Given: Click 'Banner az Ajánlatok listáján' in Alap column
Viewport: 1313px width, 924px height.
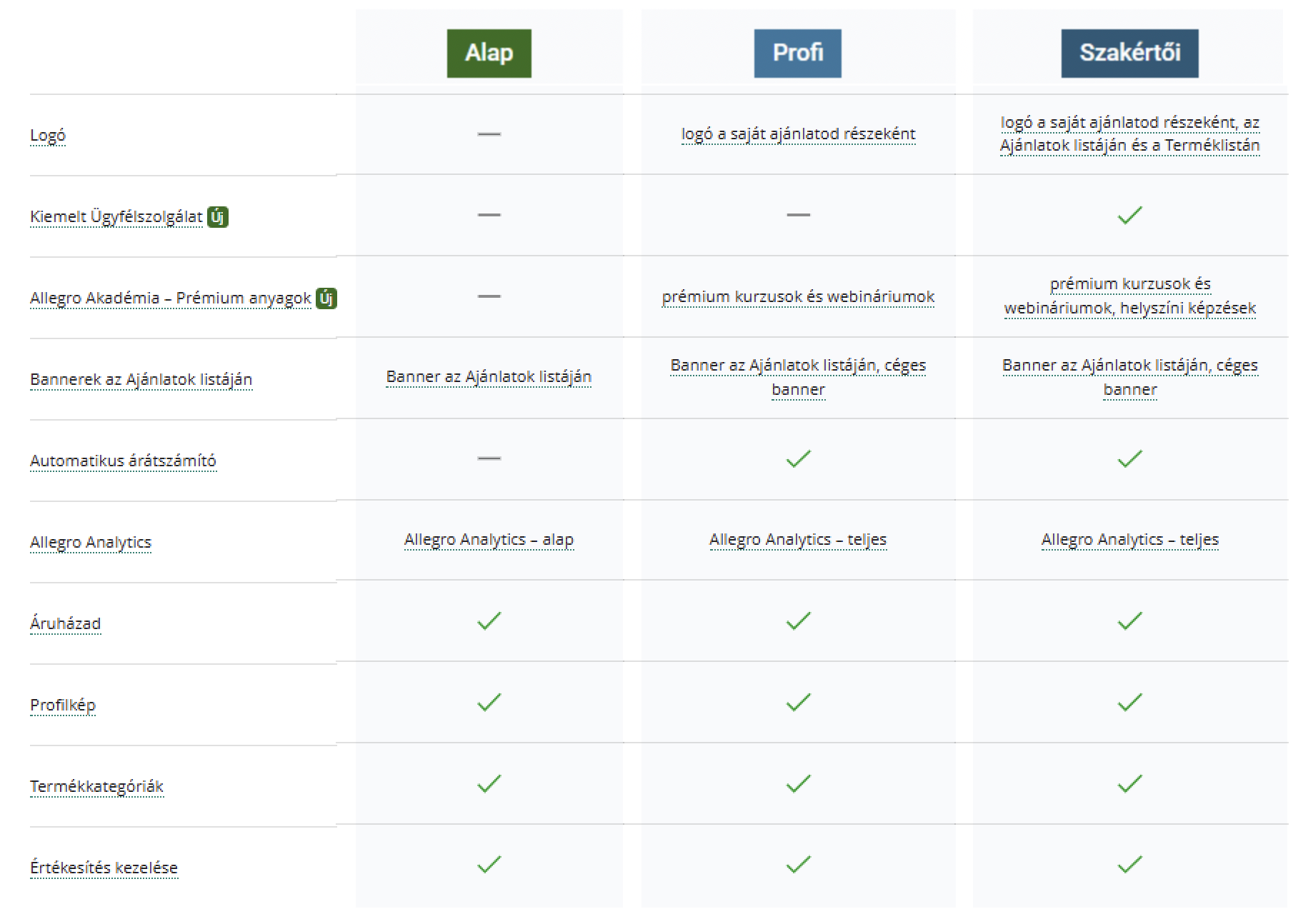Looking at the screenshot, I should click(489, 377).
